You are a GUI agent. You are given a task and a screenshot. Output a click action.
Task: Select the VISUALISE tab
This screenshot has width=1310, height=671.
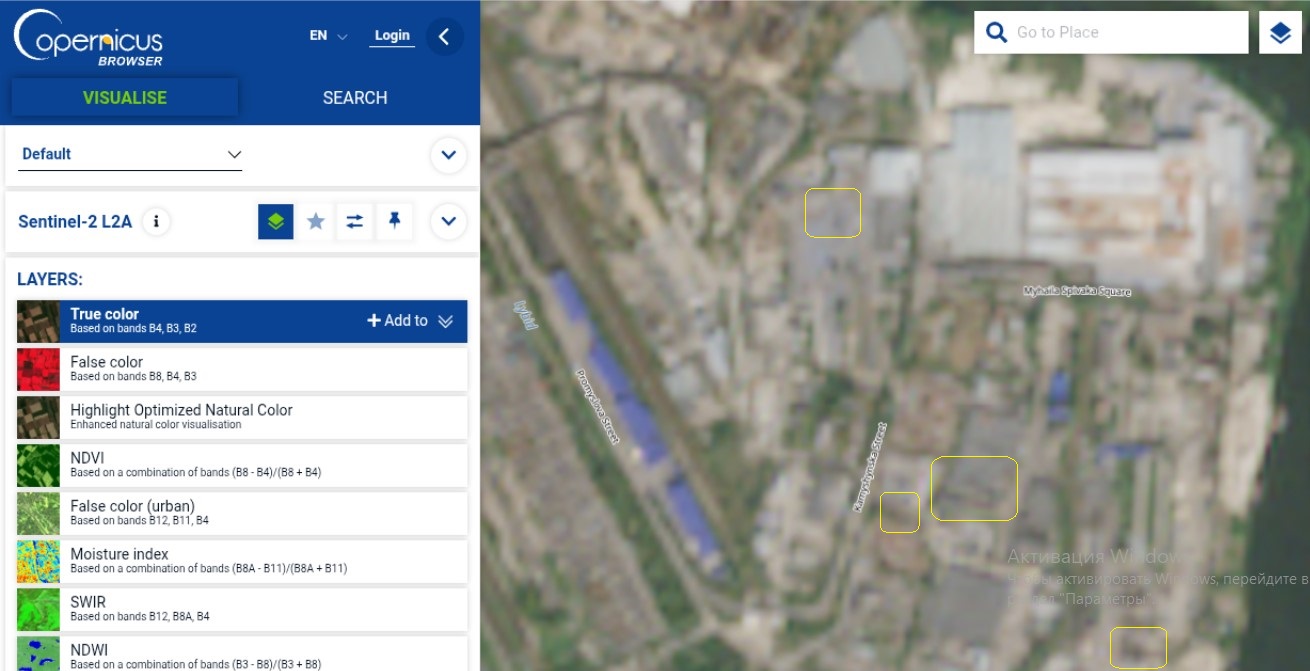pos(125,98)
